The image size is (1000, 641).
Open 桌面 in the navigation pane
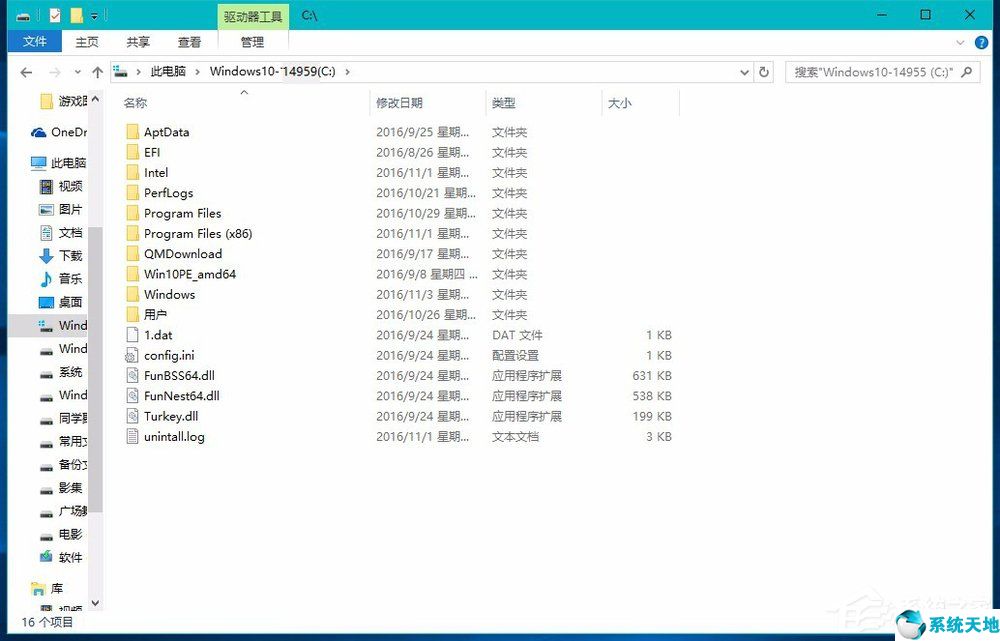(61, 302)
